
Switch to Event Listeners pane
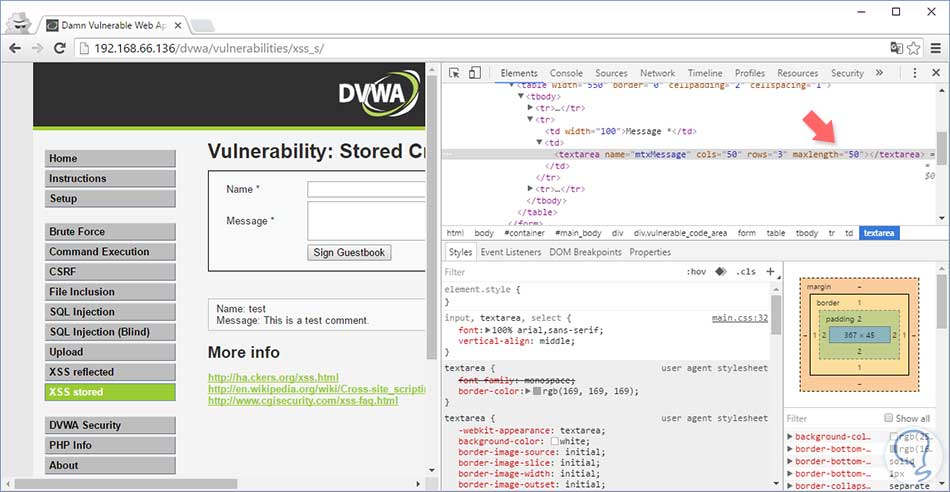(x=511, y=252)
